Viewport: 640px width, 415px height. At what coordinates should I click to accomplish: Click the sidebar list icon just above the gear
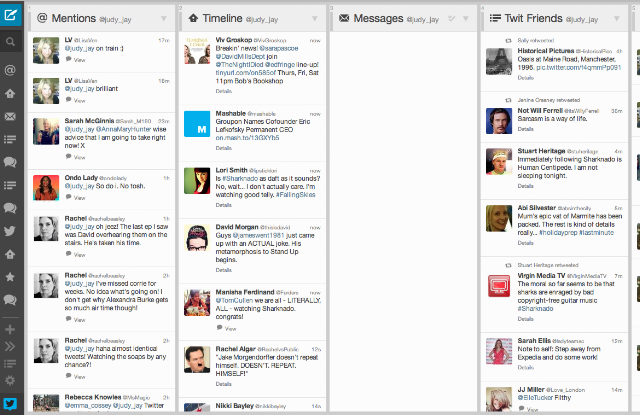pyautogui.click(x=10, y=363)
